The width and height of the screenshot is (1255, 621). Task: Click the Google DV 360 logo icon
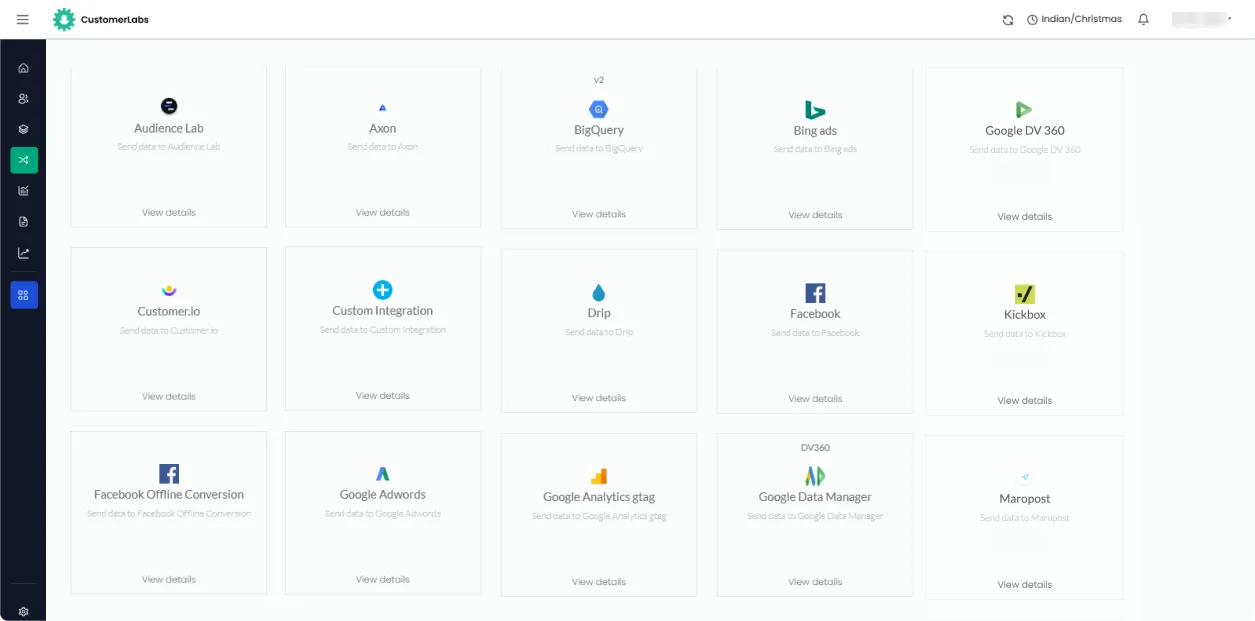(x=1024, y=110)
